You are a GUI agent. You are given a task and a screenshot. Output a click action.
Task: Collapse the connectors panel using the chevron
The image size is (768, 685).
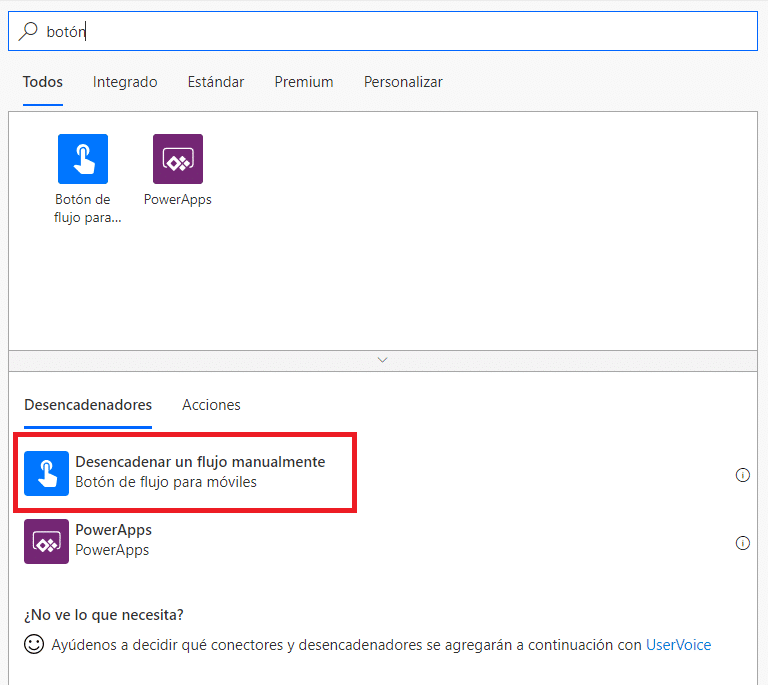[x=383, y=360]
